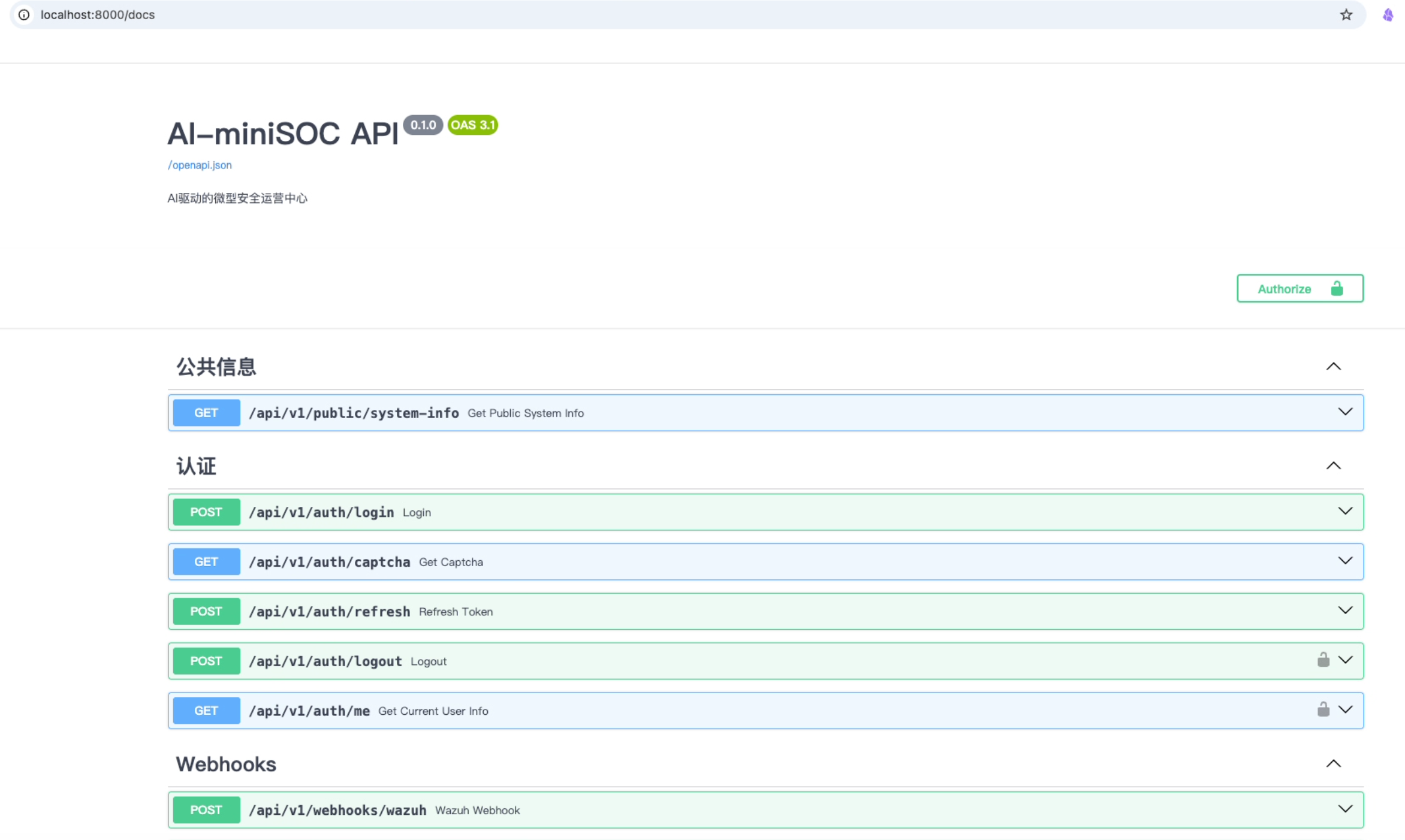Click the POST badge for auth/logout
Image resolution: width=1405 pixels, height=840 pixels.
tap(206, 661)
